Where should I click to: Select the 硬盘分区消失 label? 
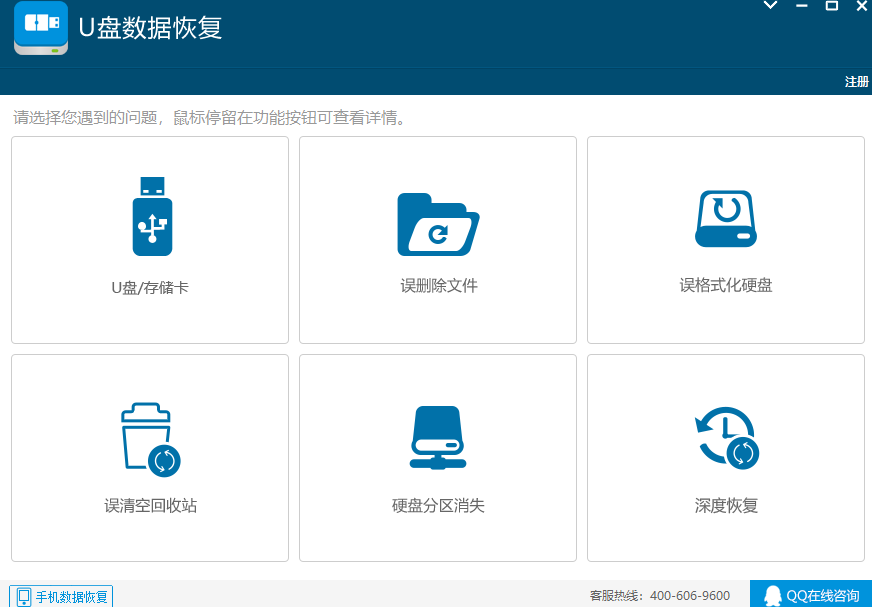pos(438,506)
